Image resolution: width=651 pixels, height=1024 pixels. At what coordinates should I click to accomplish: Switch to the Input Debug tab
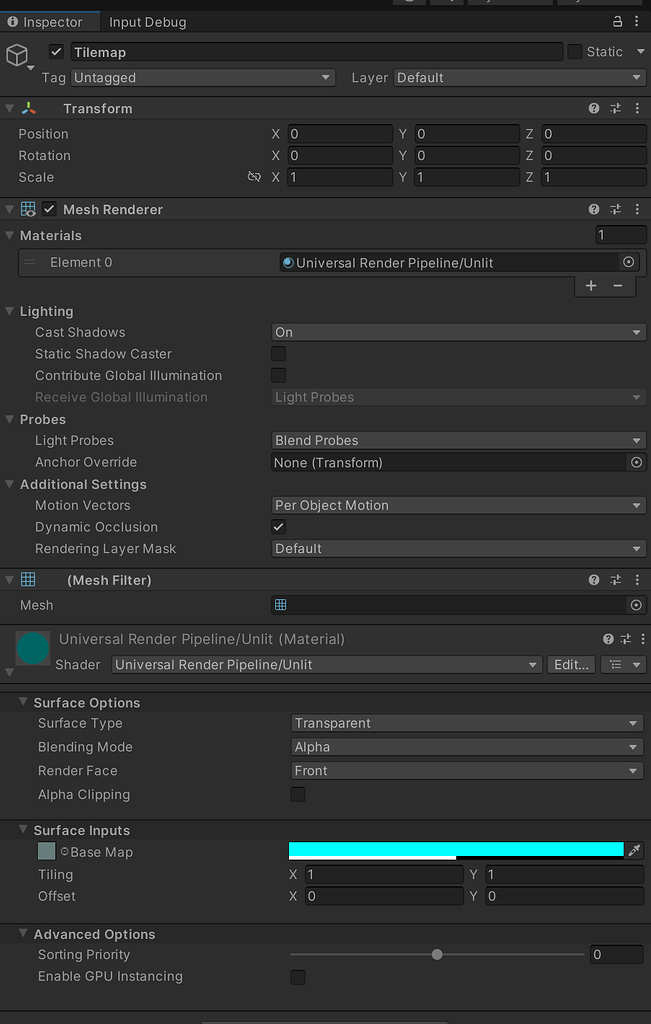tap(147, 22)
